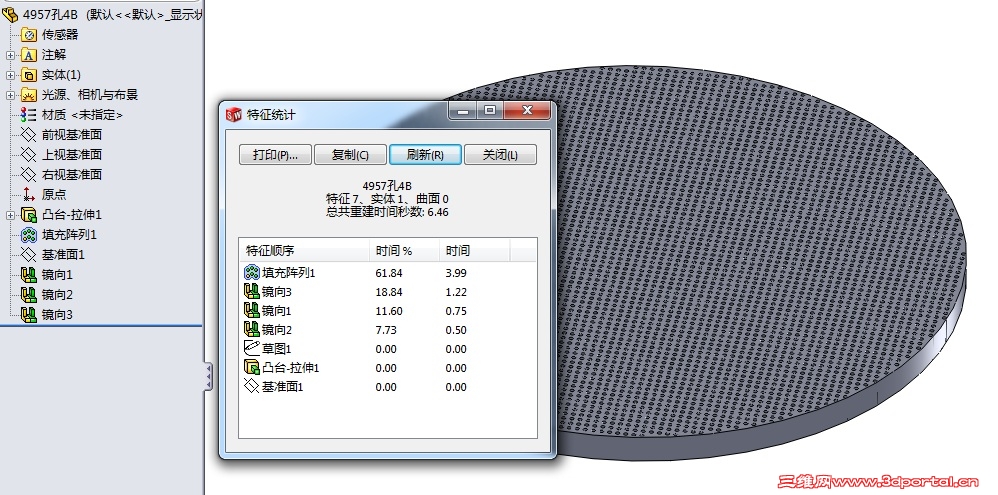
Task: Select the 61.84 time percent cell
Action: (389, 273)
